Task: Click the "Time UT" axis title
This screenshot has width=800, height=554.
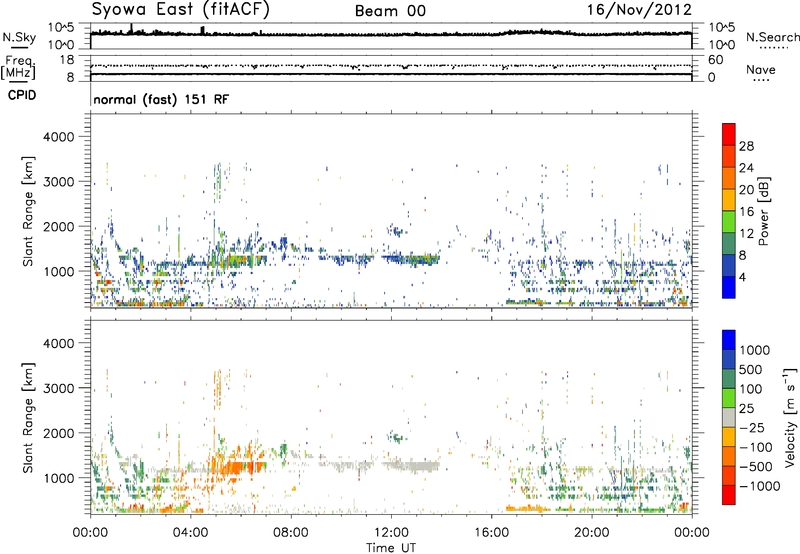Action: 391,548
